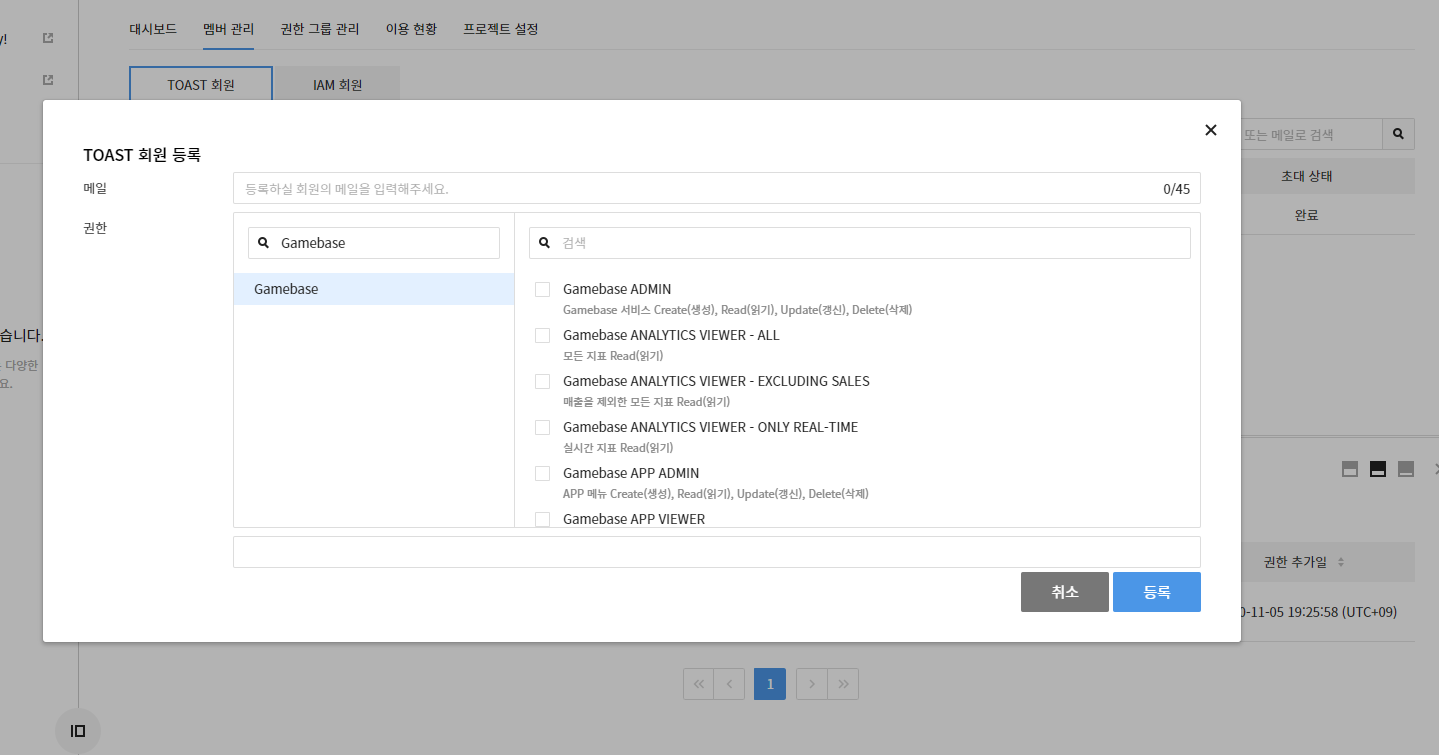The height and width of the screenshot is (755, 1439).
Task: Click lower external link icon in sidebar
Action: [x=48, y=79]
